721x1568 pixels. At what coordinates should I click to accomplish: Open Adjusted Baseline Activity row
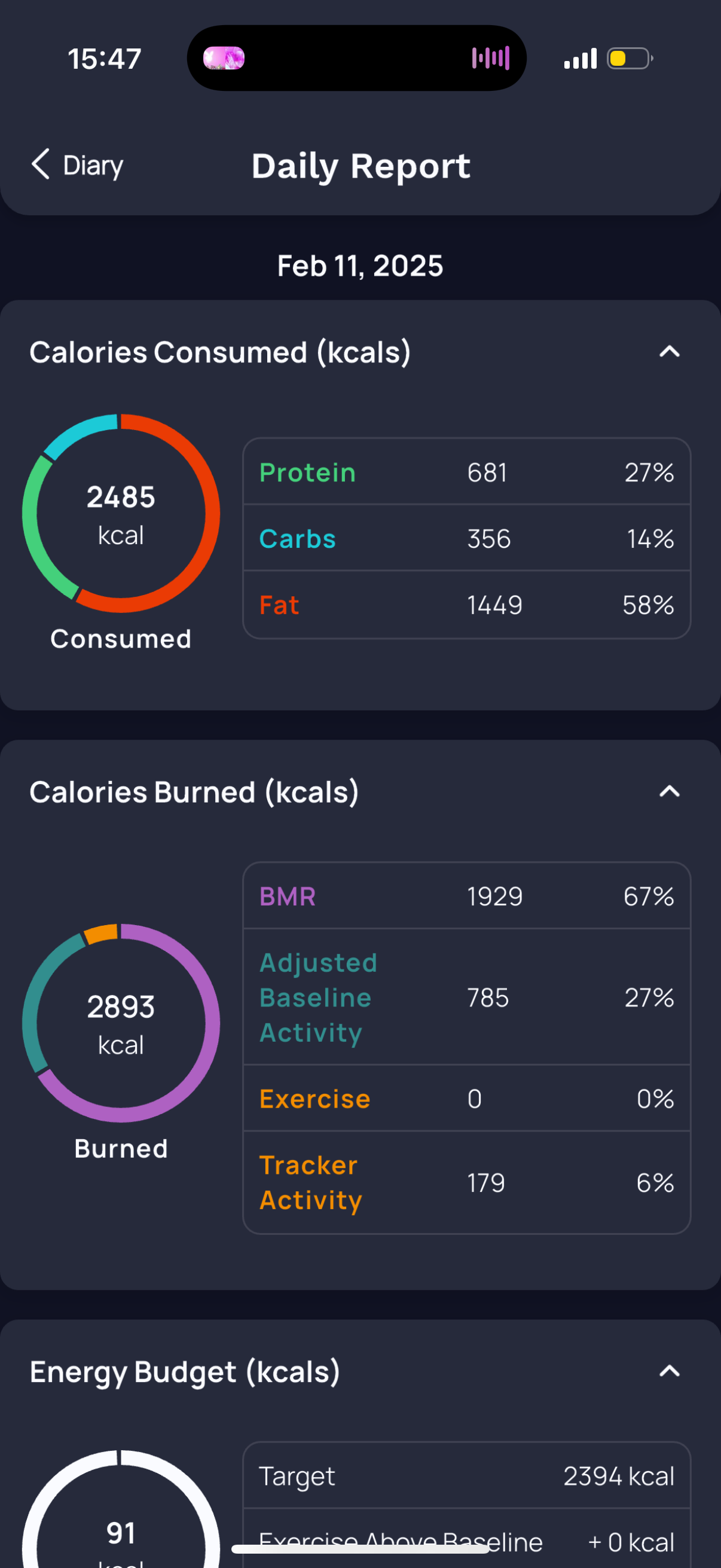[x=466, y=997]
